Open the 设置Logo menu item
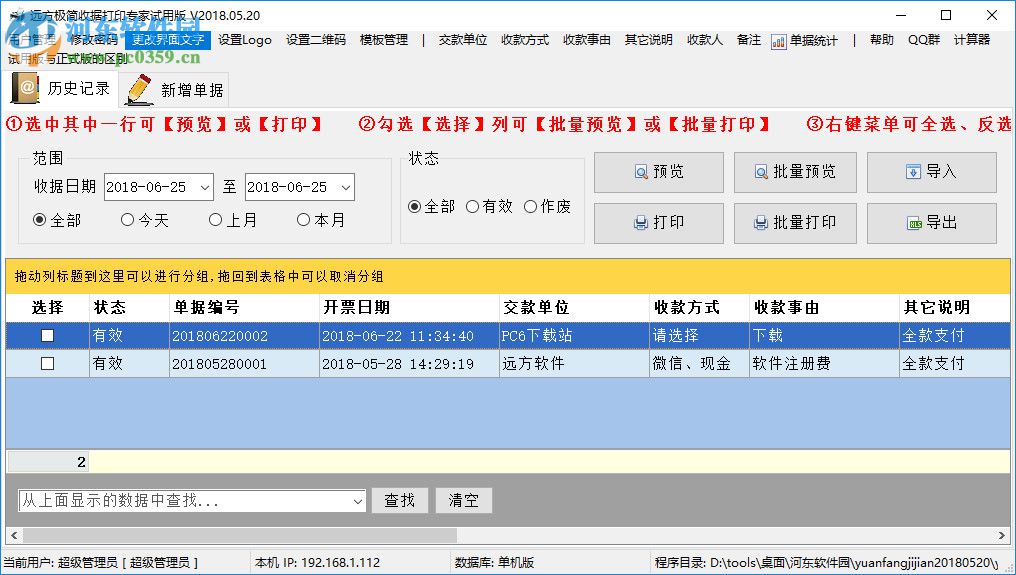The height and width of the screenshot is (575, 1016). [x=245, y=40]
